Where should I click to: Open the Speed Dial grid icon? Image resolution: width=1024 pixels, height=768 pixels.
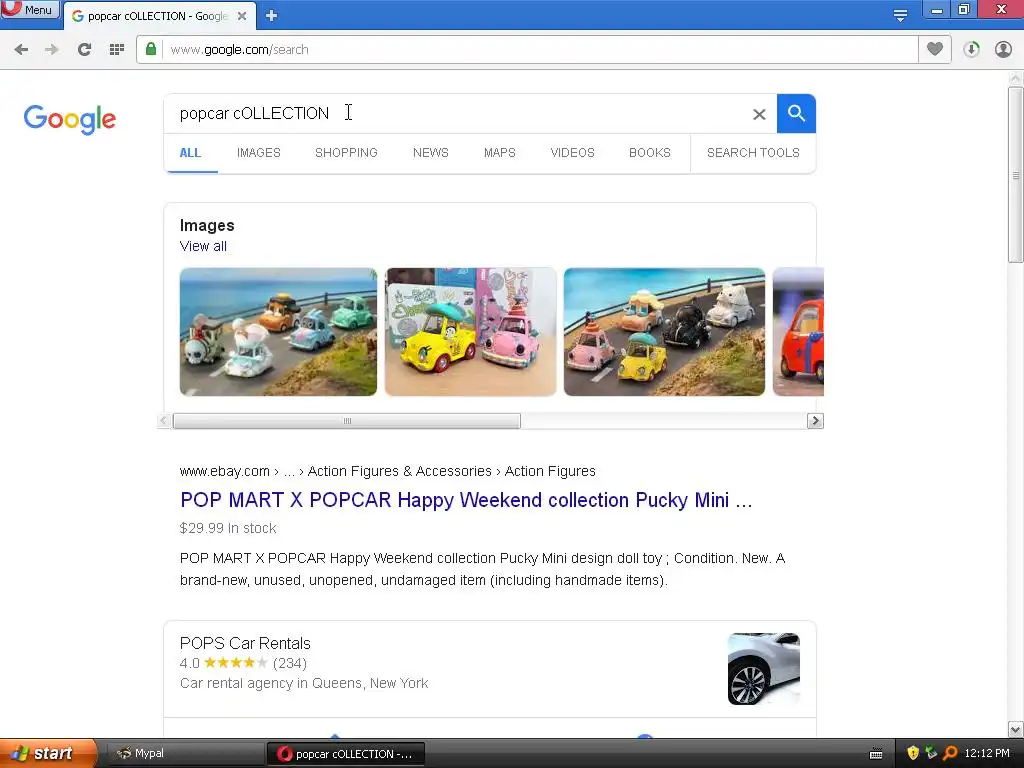pos(117,50)
